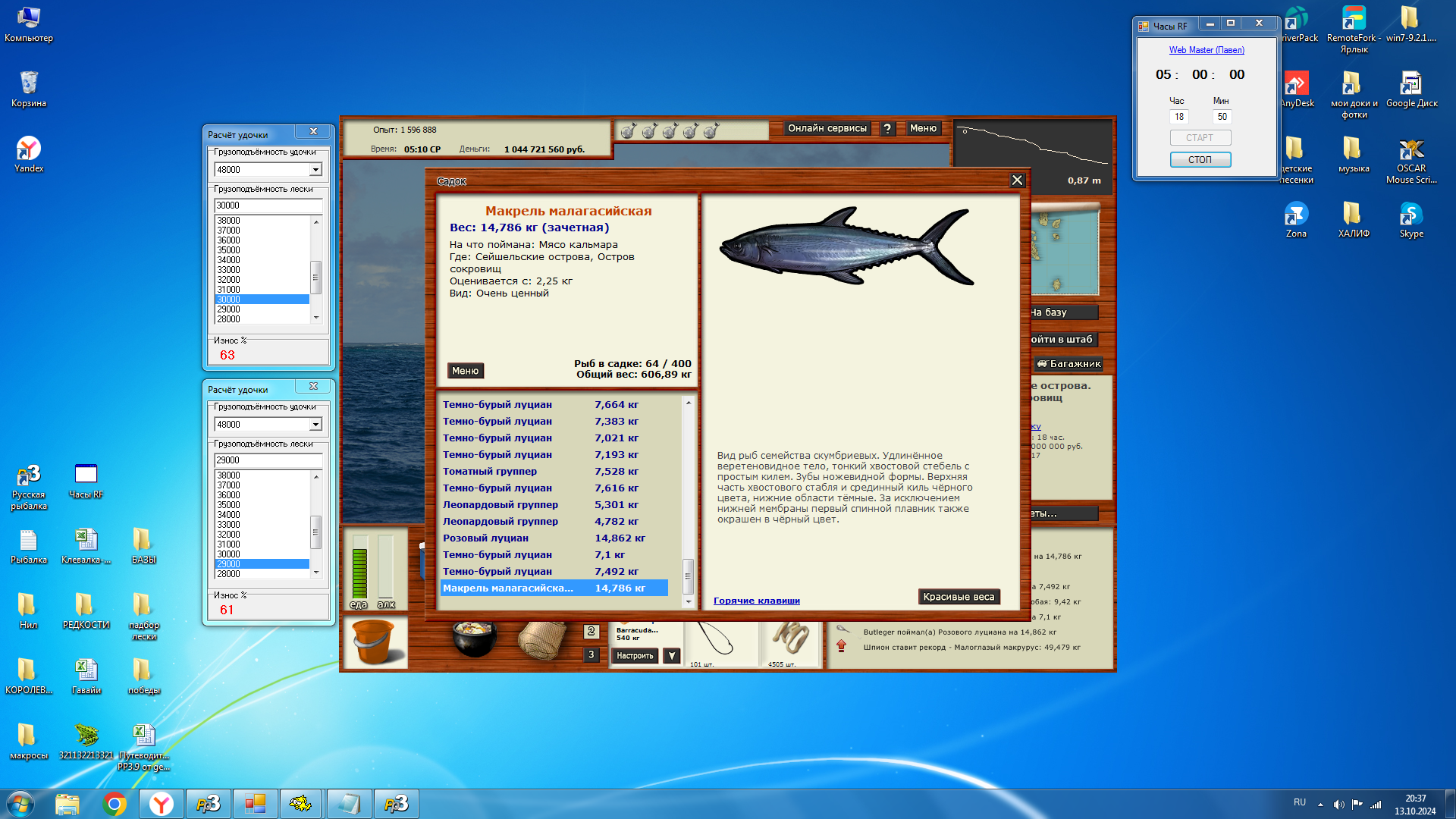Click СТАРТ in Часы RF window

coord(1200,138)
